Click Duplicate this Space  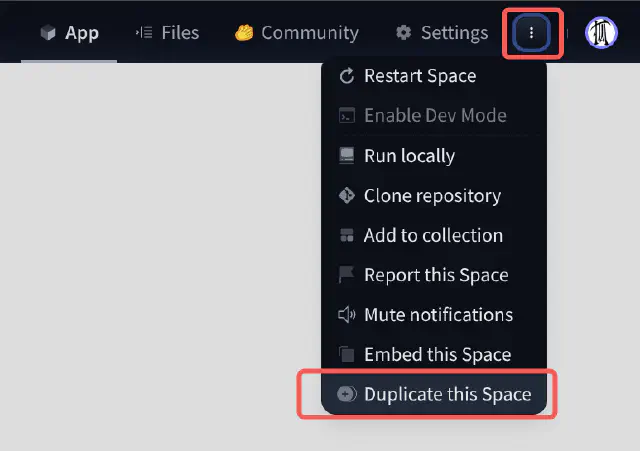point(447,394)
